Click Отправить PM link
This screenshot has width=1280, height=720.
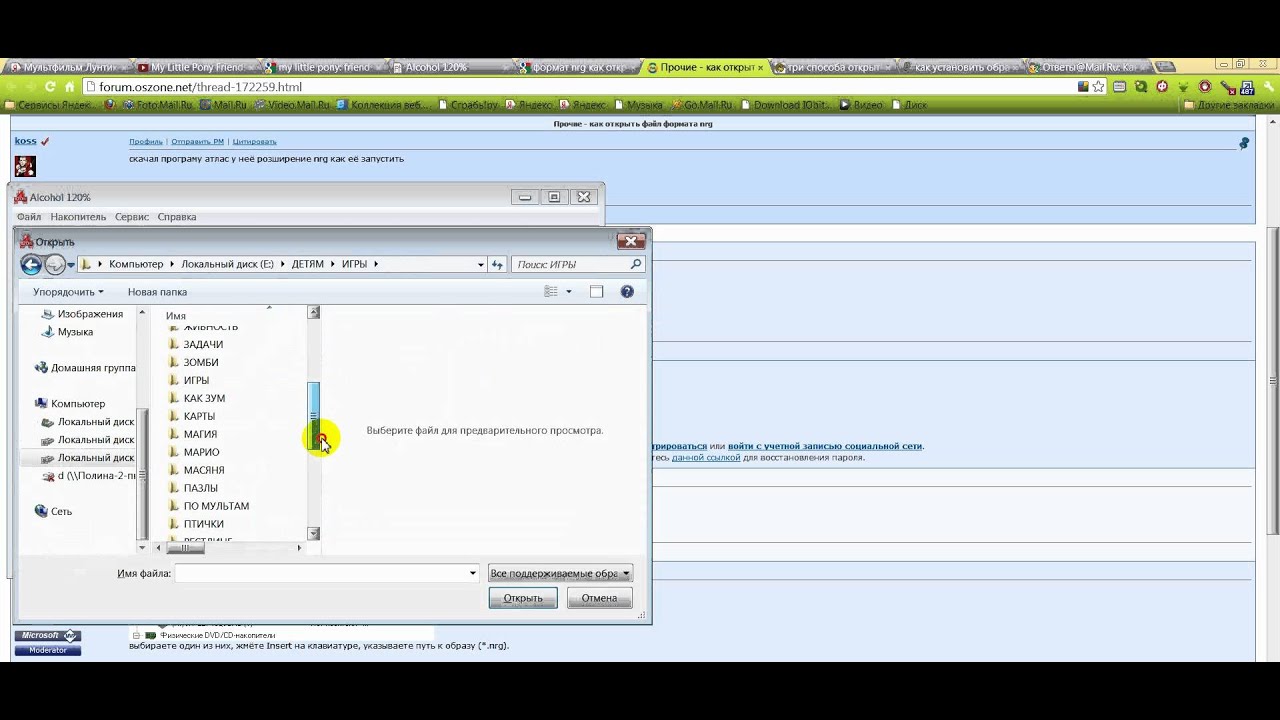tap(197, 142)
